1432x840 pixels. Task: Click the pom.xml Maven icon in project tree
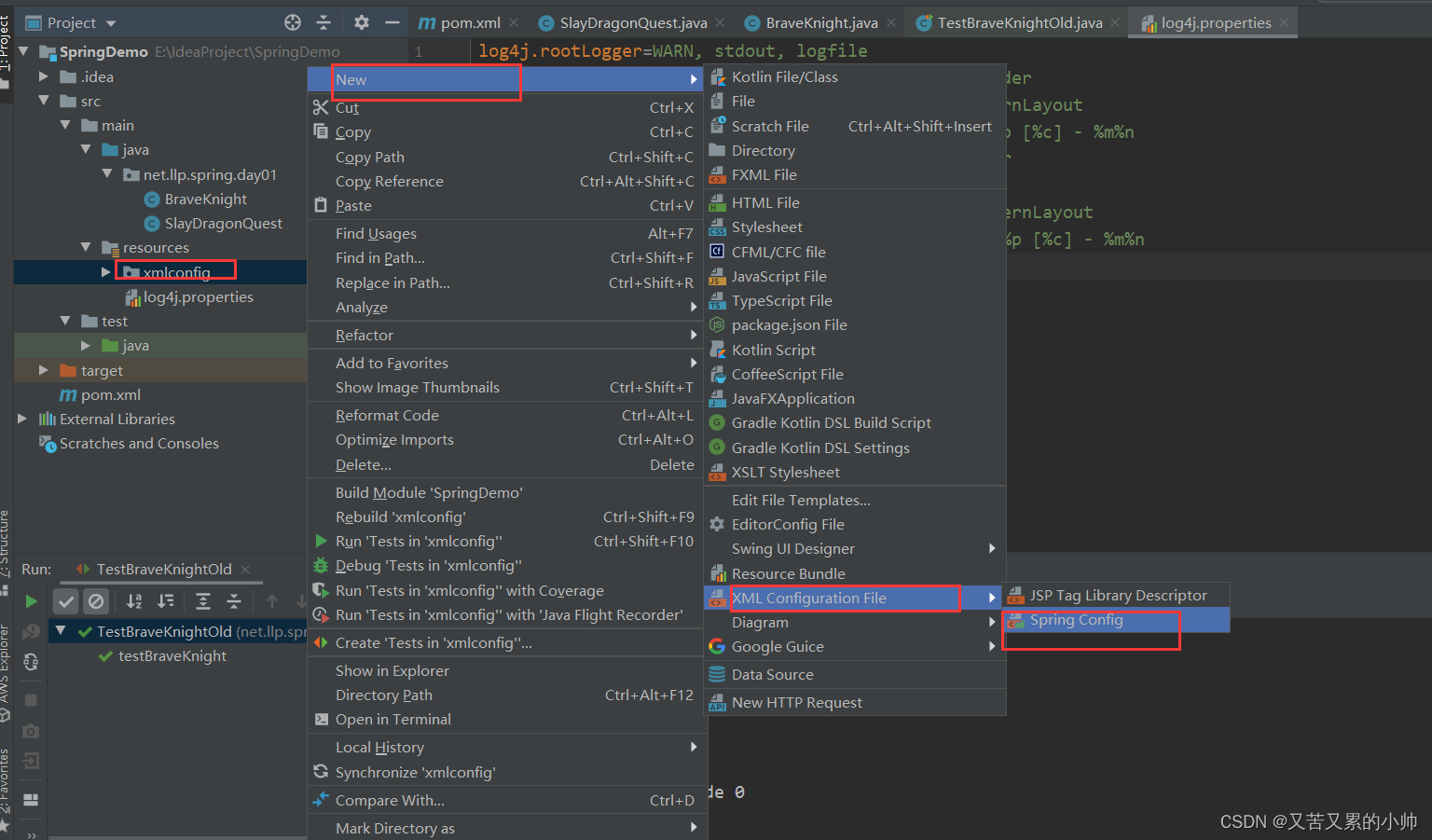pyautogui.click(x=68, y=394)
